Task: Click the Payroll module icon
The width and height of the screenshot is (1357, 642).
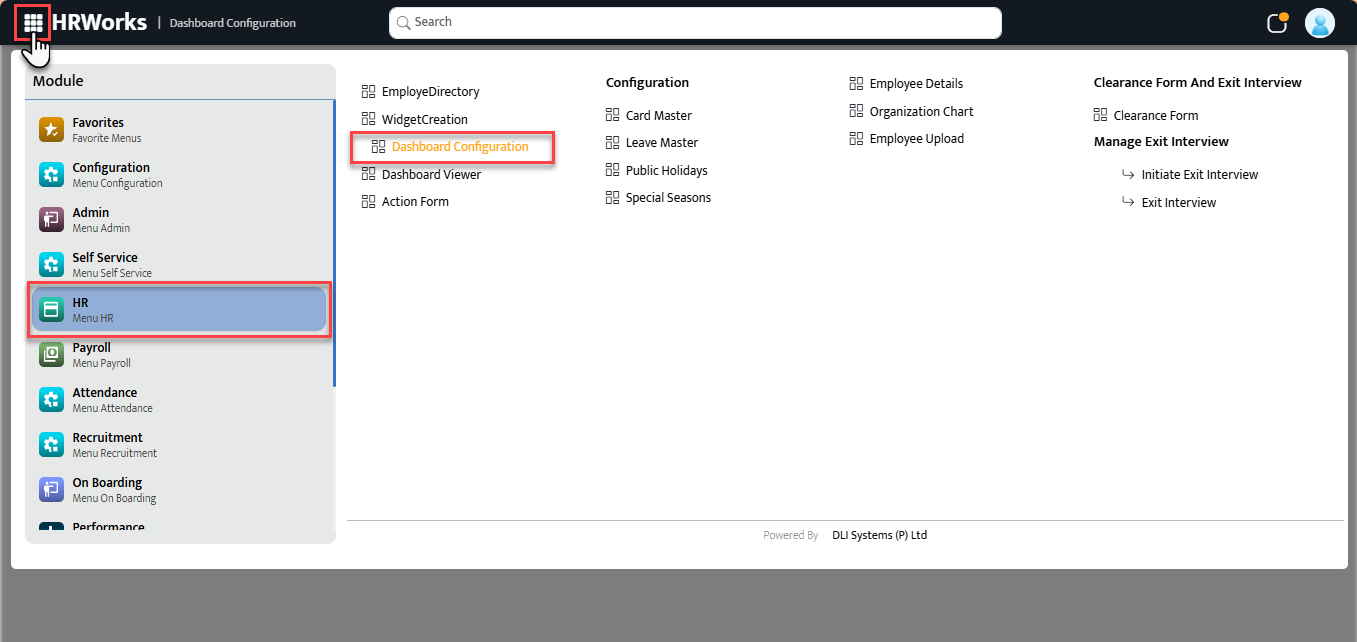Action: [x=51, y=355]
